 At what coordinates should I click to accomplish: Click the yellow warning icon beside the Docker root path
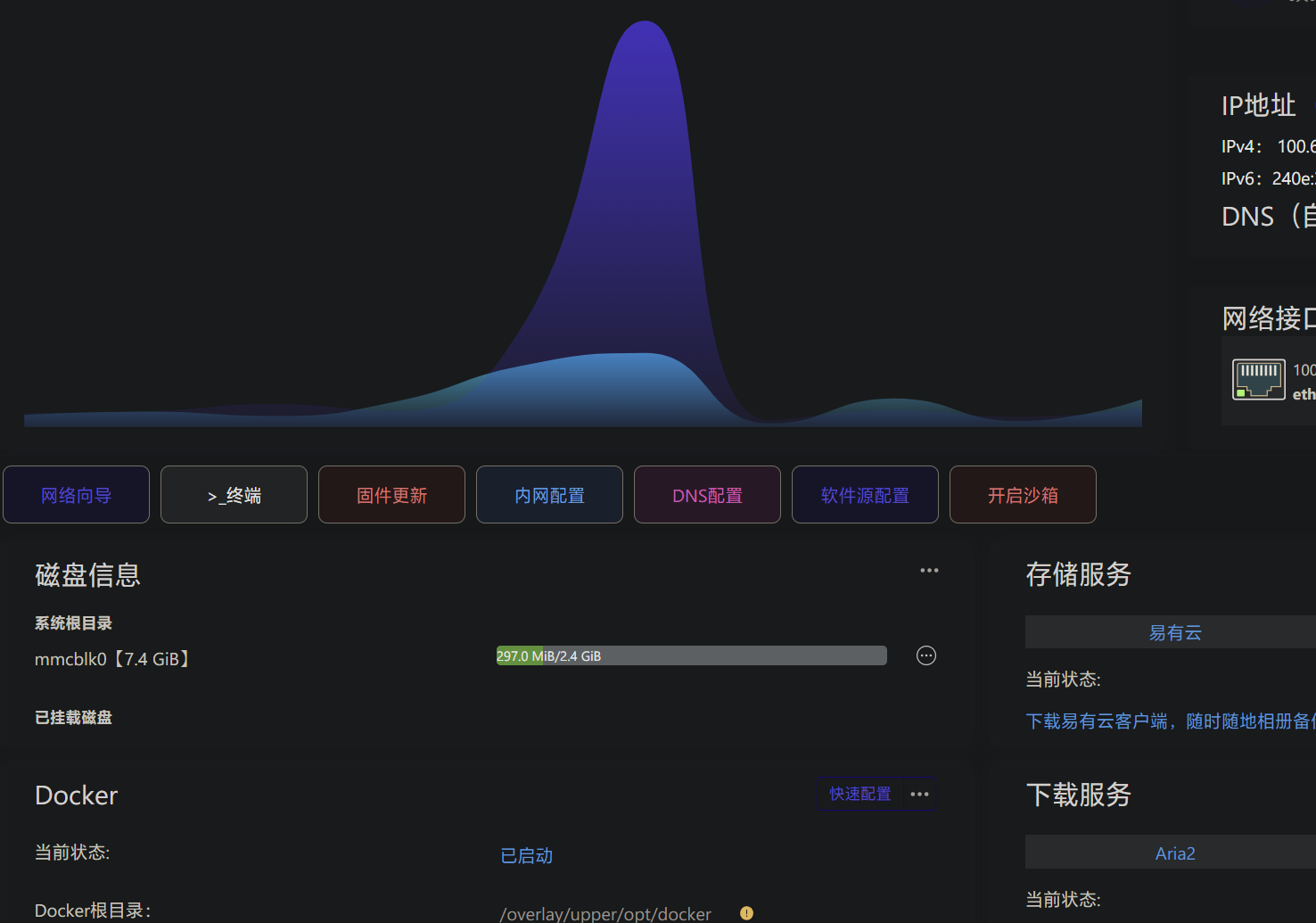pos(746,912)
